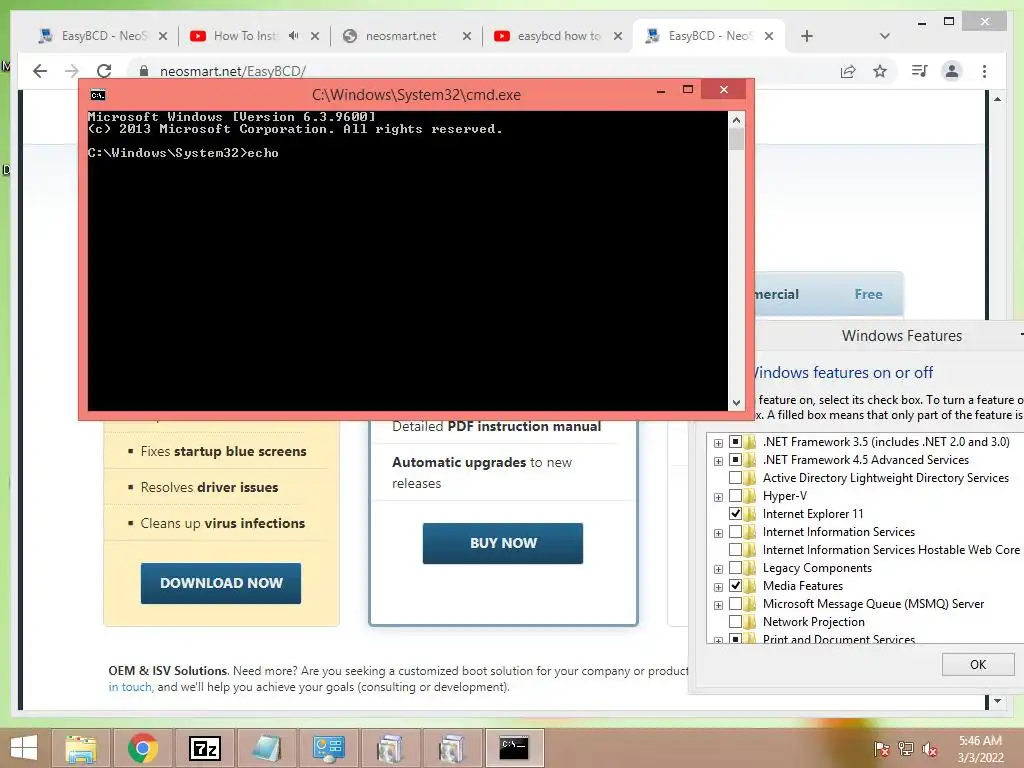Click the Action Center flag tray icon
This screenshot has height=768, width=1024.
(882, 749)
